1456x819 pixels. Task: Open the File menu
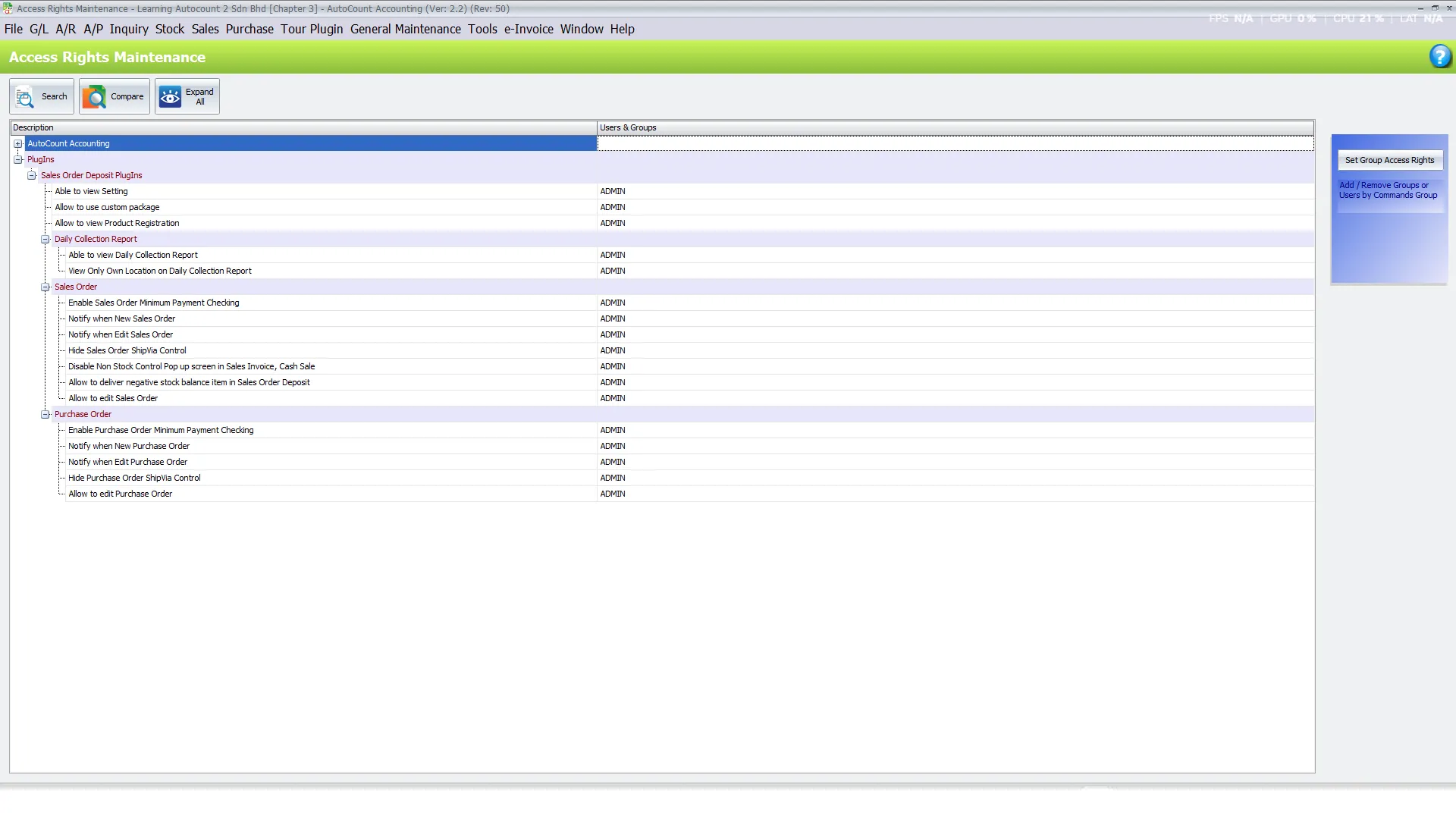[x=14, y=29]
